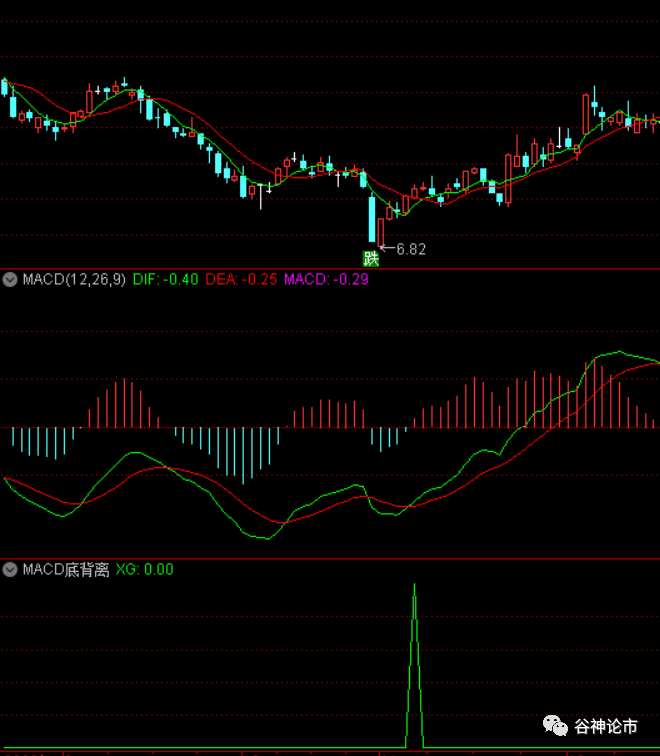Click the magenta MACD: -0.29 value

tap(326, 280)
